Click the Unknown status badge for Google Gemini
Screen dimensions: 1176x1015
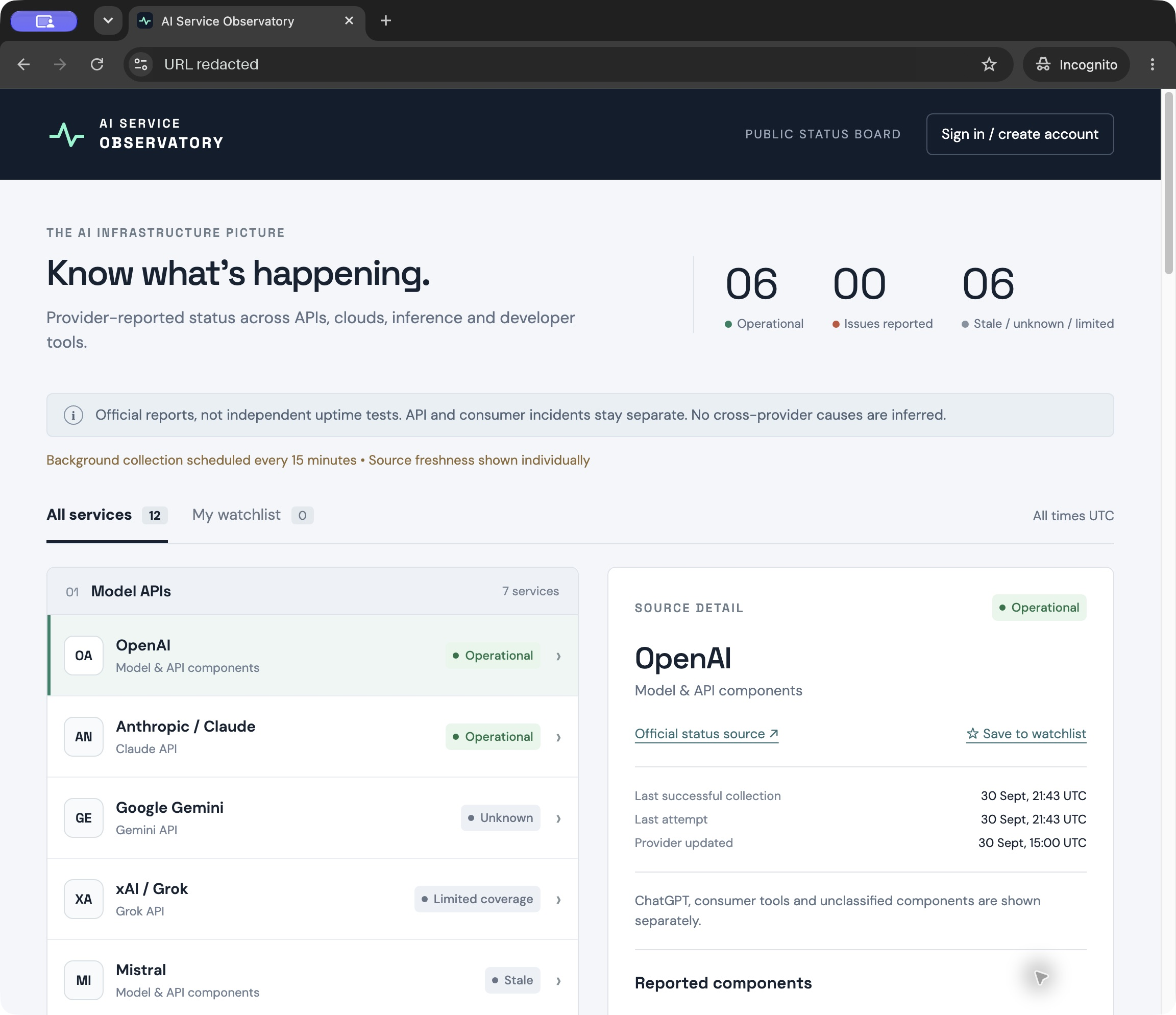point(501,818)
